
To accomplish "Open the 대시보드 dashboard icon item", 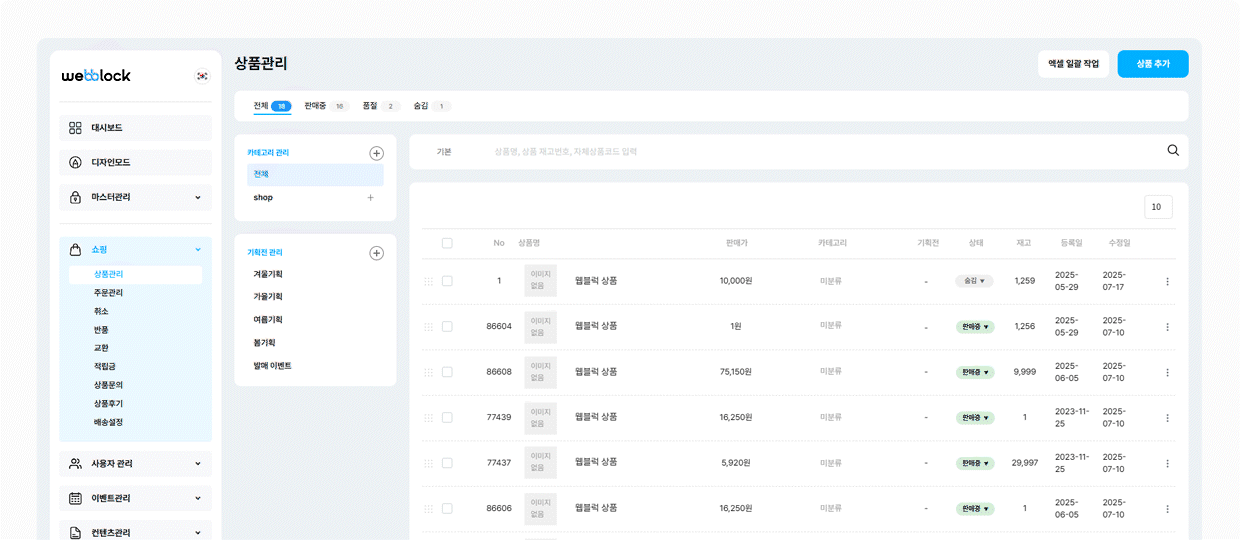I will [x=135, y=128].
